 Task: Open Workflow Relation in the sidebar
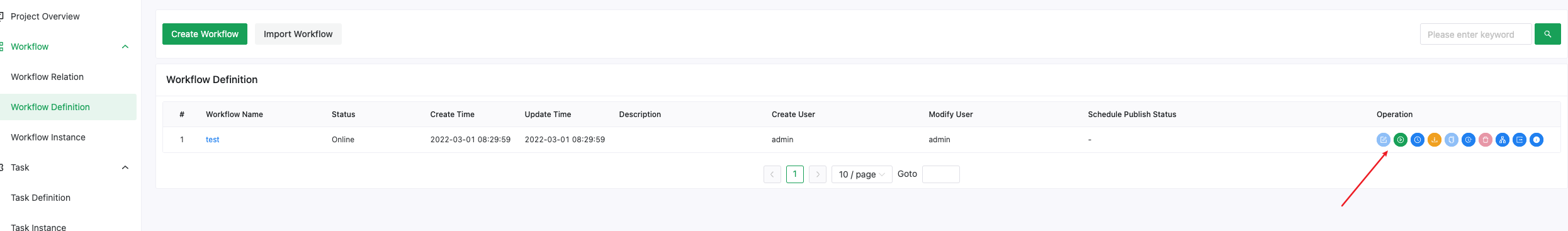point(47,77)
